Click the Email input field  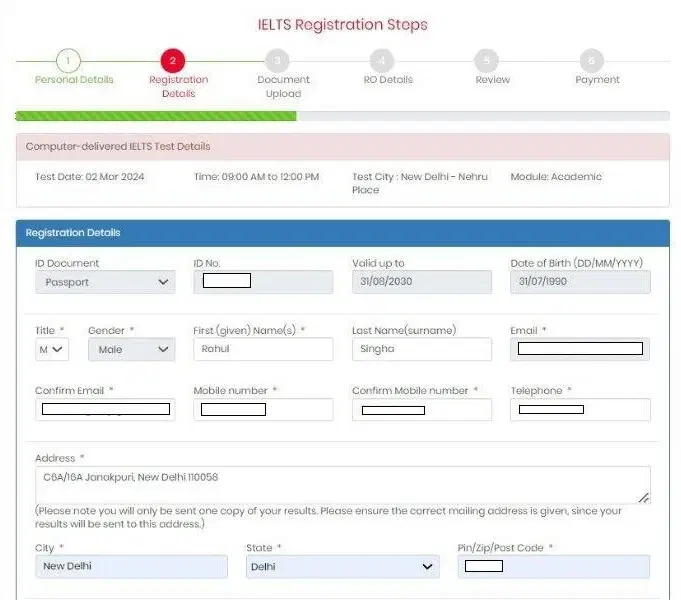click(580, 349)
